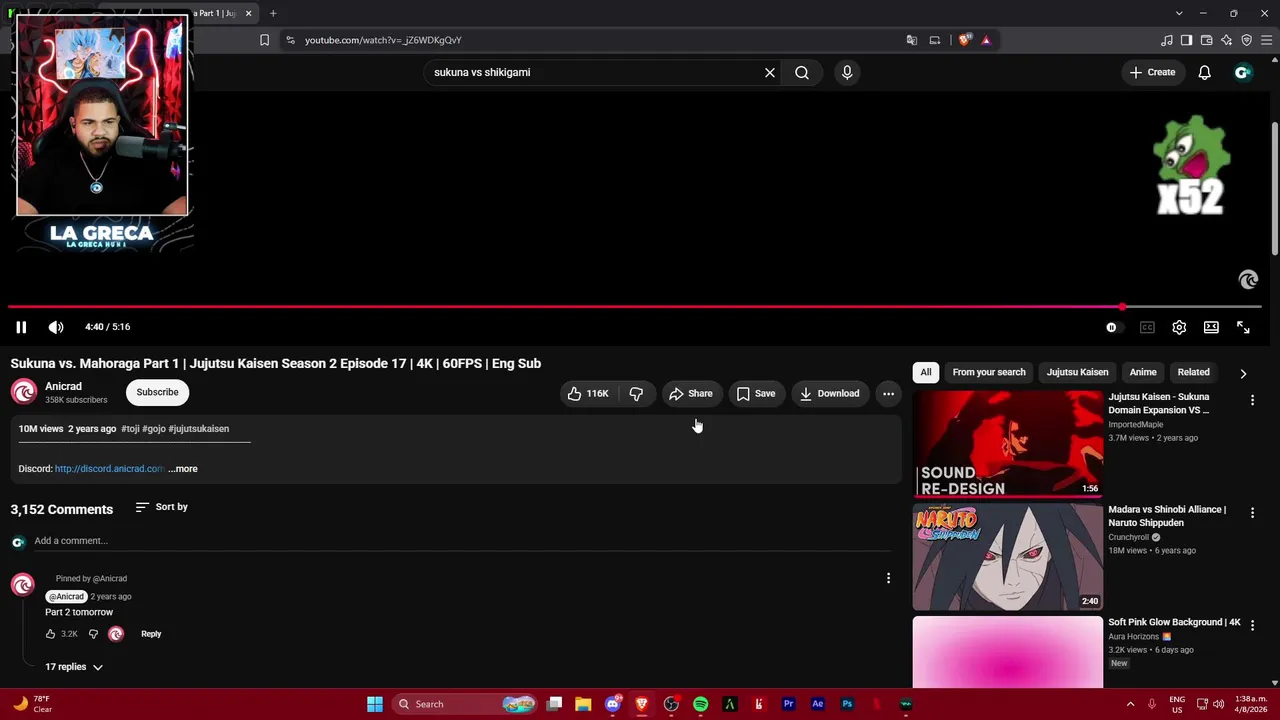
Task: Open the Discord link in the description
Action: [109, 469]
